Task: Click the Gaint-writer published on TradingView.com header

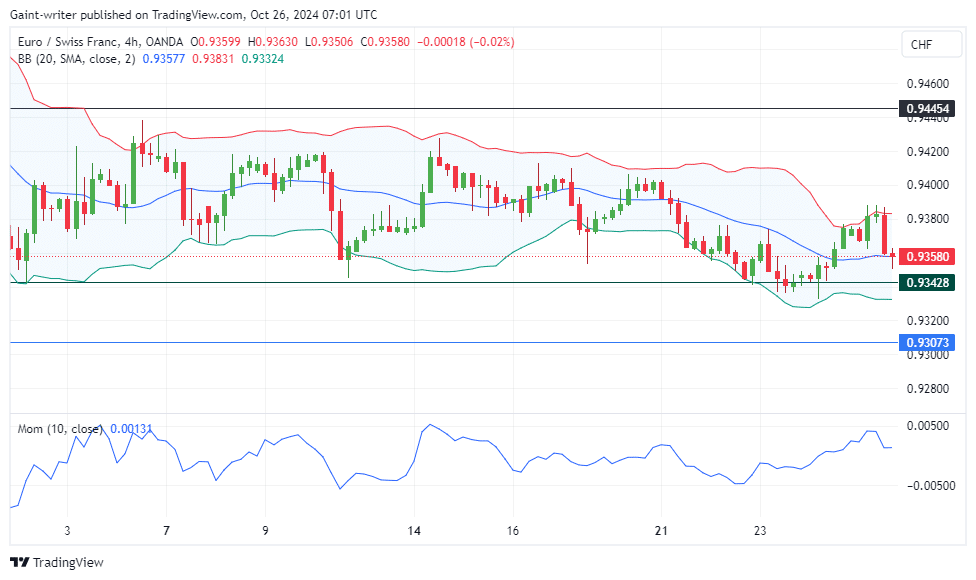Action: [194, 14]
